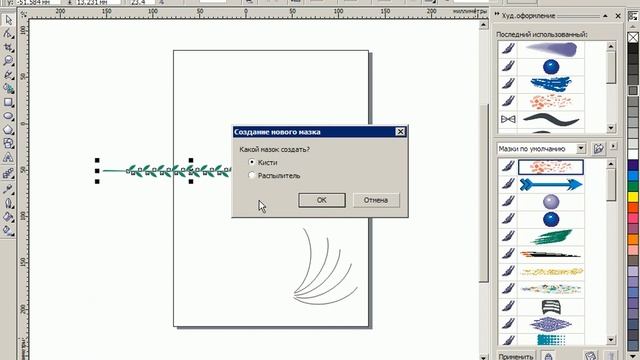Image resolution: width=640 pixels, height=360 pixels.
Task: Click the ruler origin corner icon
Action: click(x=23, y=14)
